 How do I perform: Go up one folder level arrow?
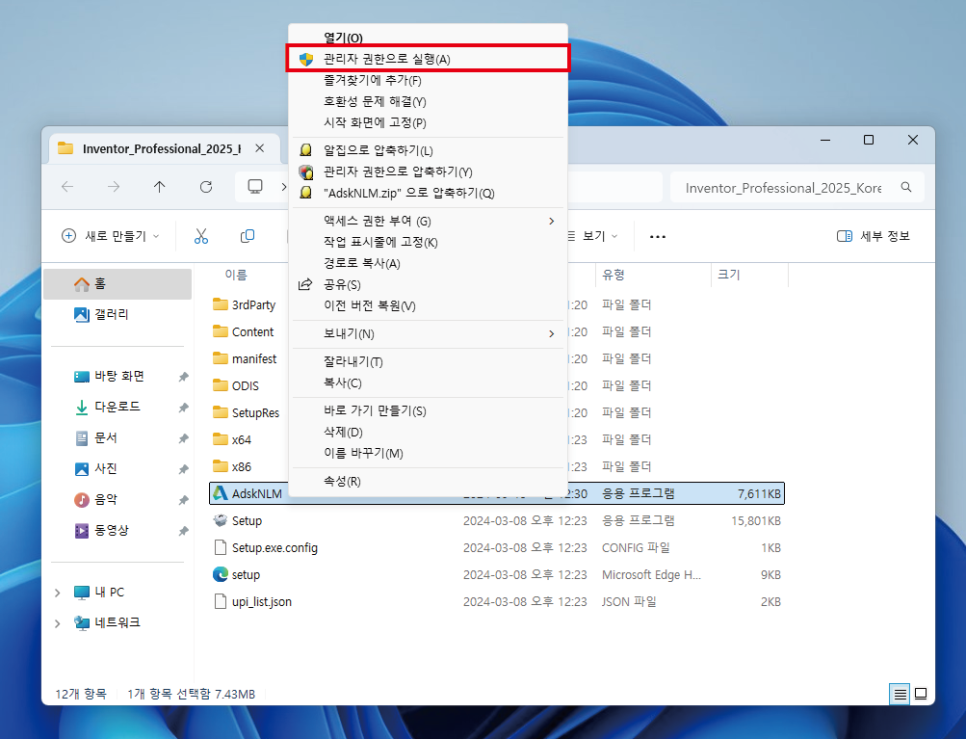[160, 187]
